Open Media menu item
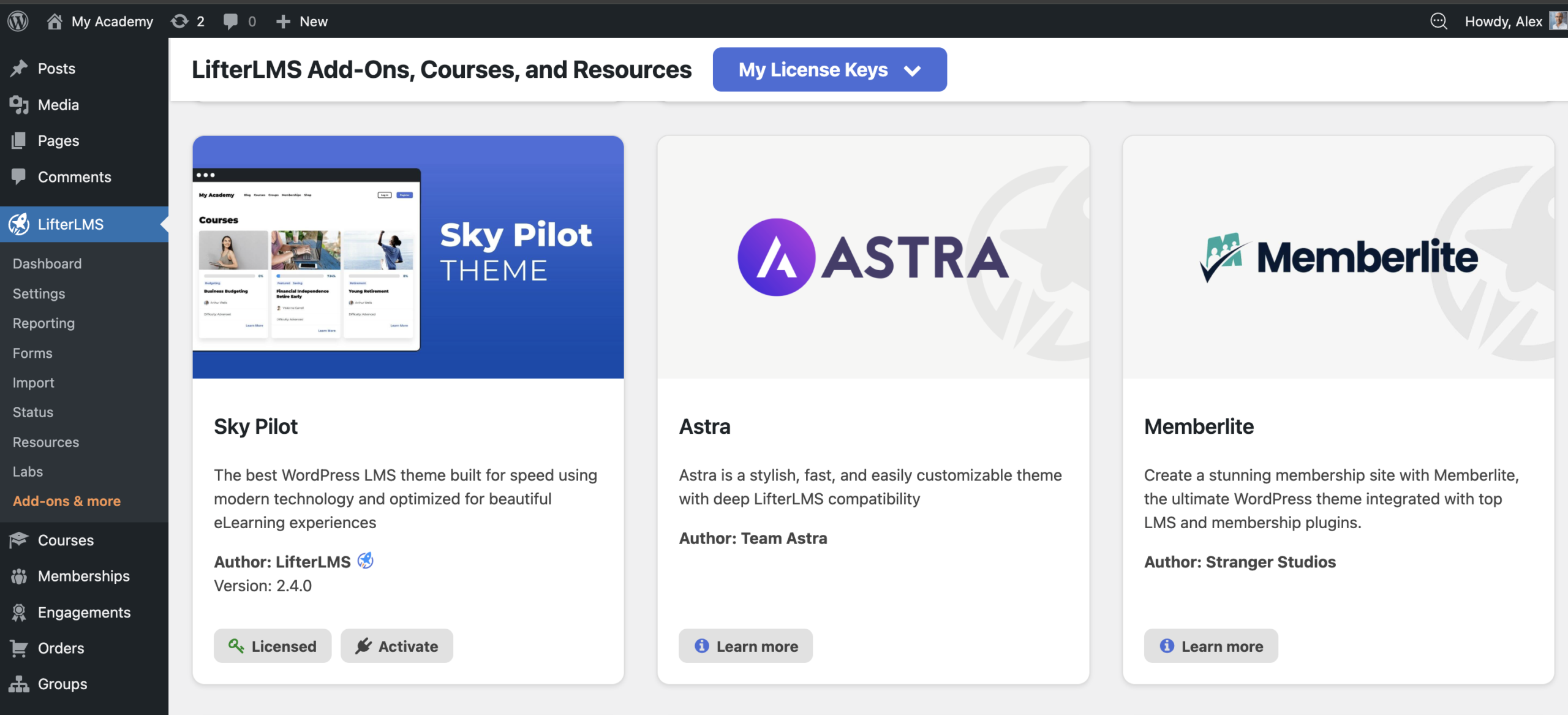 pos(84,105)
